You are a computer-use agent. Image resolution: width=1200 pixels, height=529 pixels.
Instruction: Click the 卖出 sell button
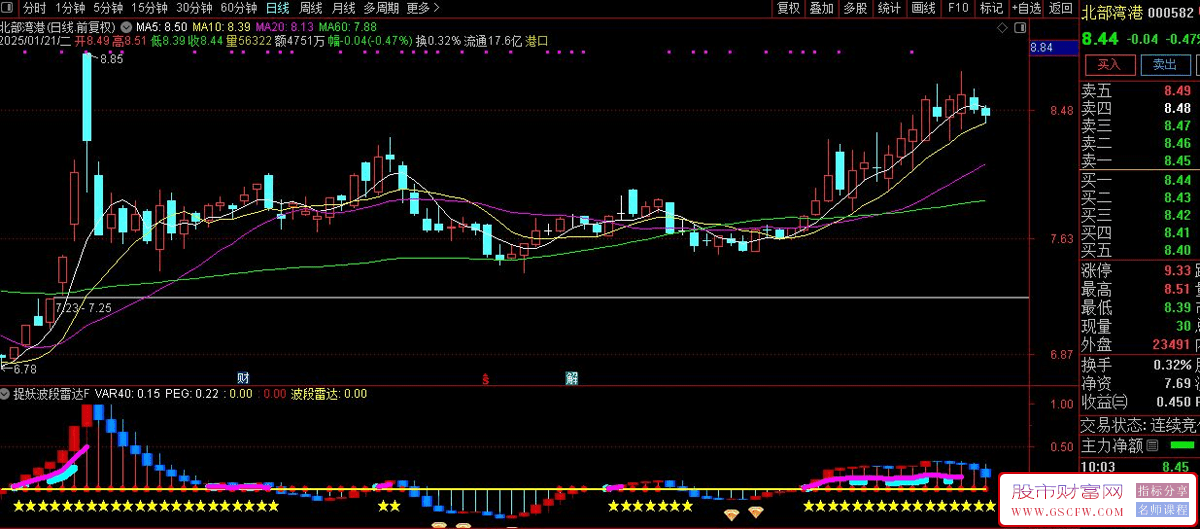pyautogui.click(x=1165, y=64)
